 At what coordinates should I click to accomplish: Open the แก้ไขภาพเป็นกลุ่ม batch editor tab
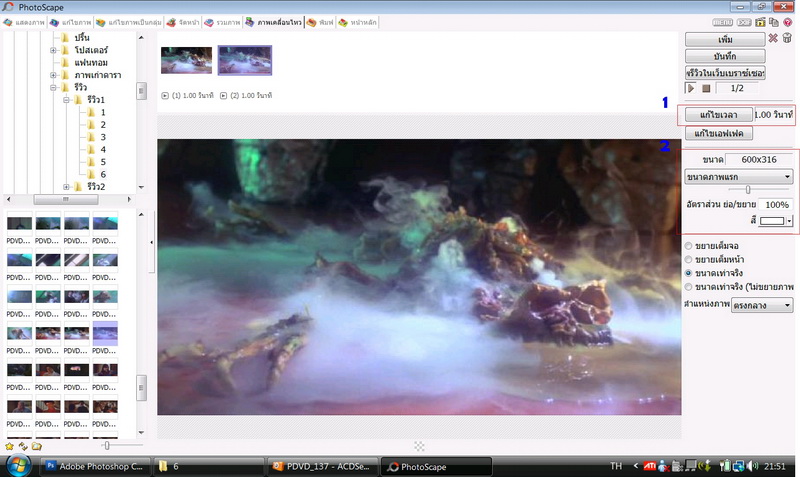129,22
